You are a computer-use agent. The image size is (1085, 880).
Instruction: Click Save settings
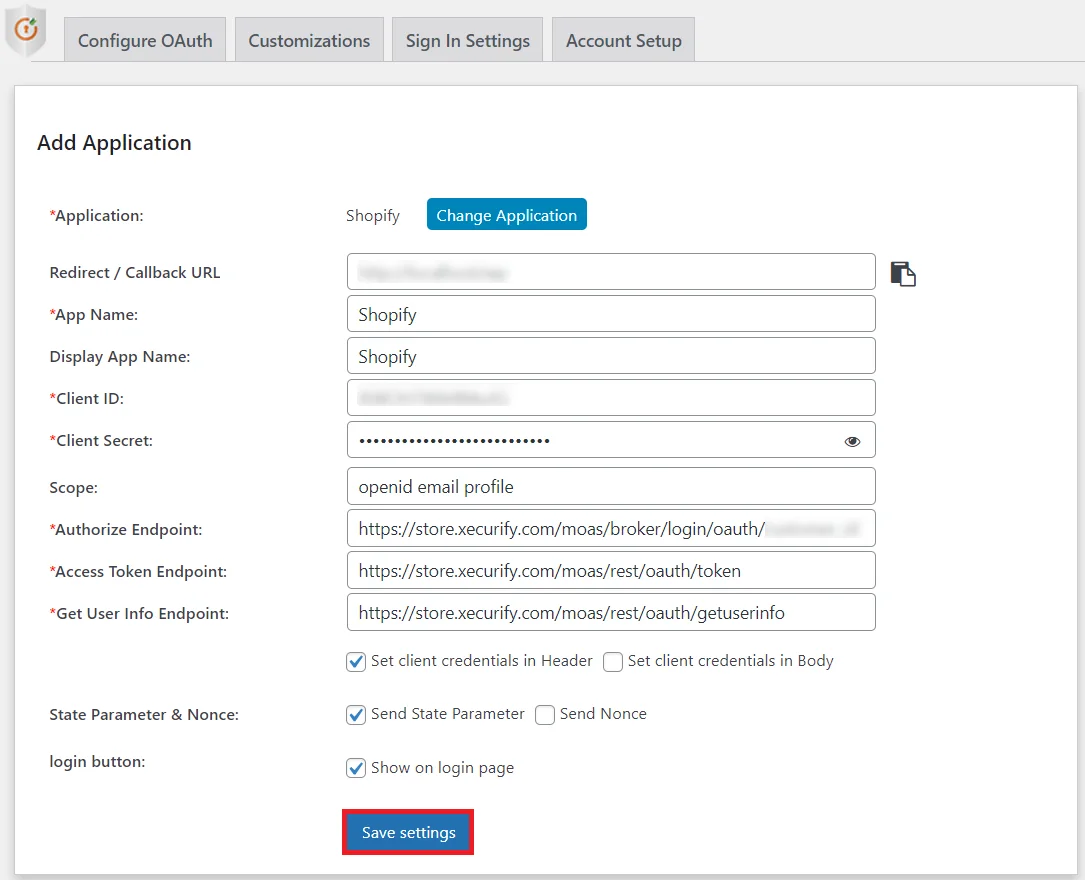(x=407, y=831)
